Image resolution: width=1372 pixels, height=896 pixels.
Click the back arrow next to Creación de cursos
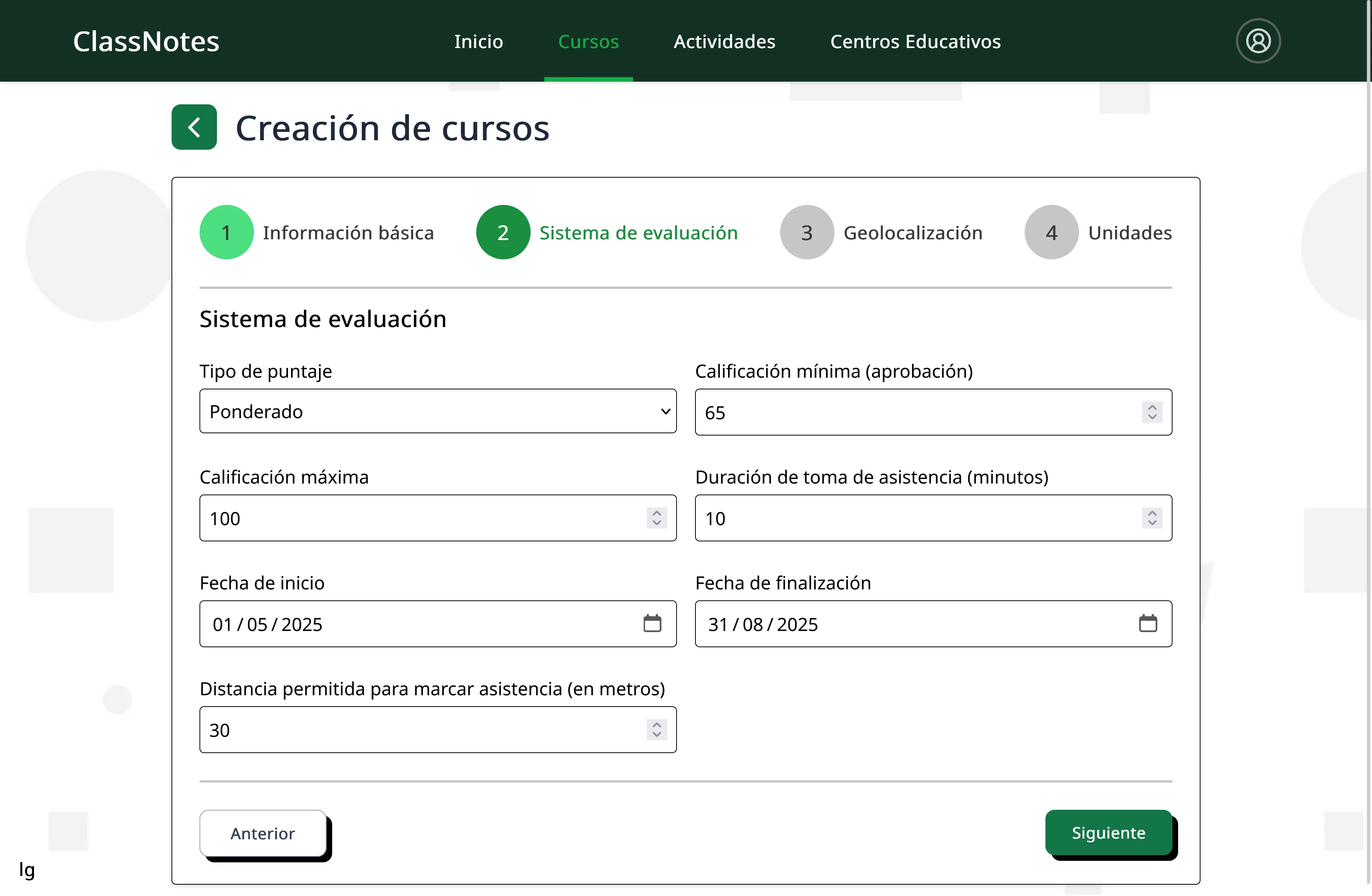point(194,127)
